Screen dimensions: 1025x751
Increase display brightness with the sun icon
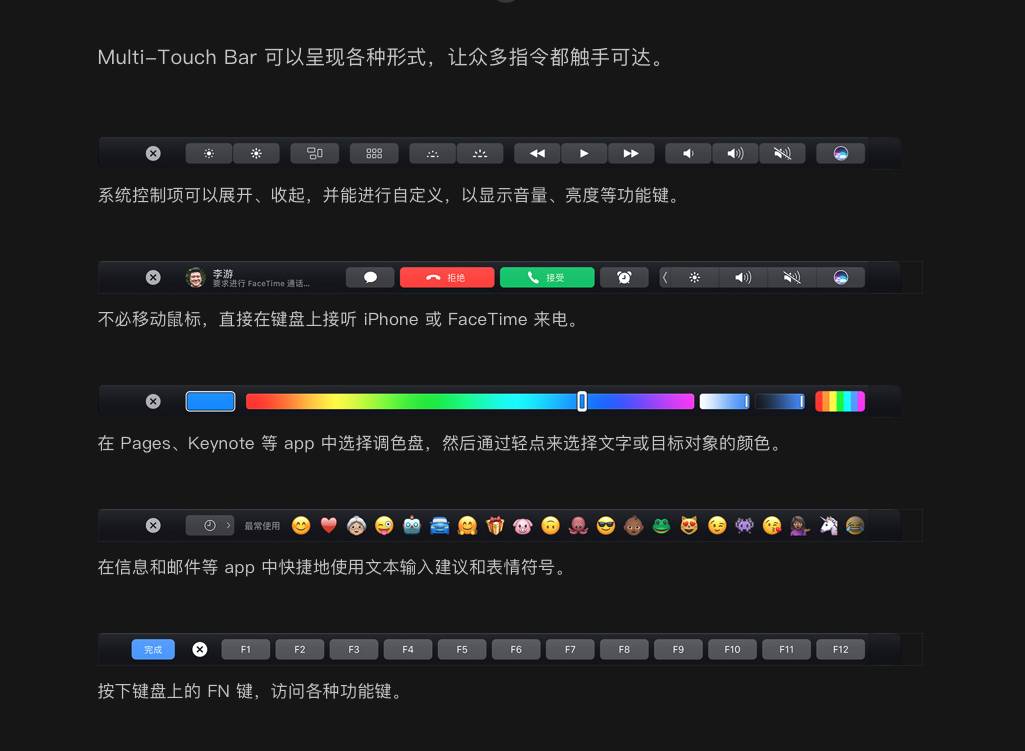(x=256, y=153)
